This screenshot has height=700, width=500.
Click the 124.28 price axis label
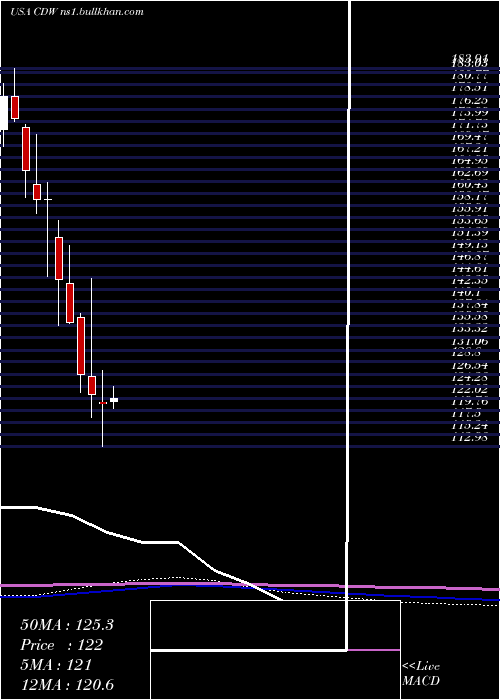[469, 378]
